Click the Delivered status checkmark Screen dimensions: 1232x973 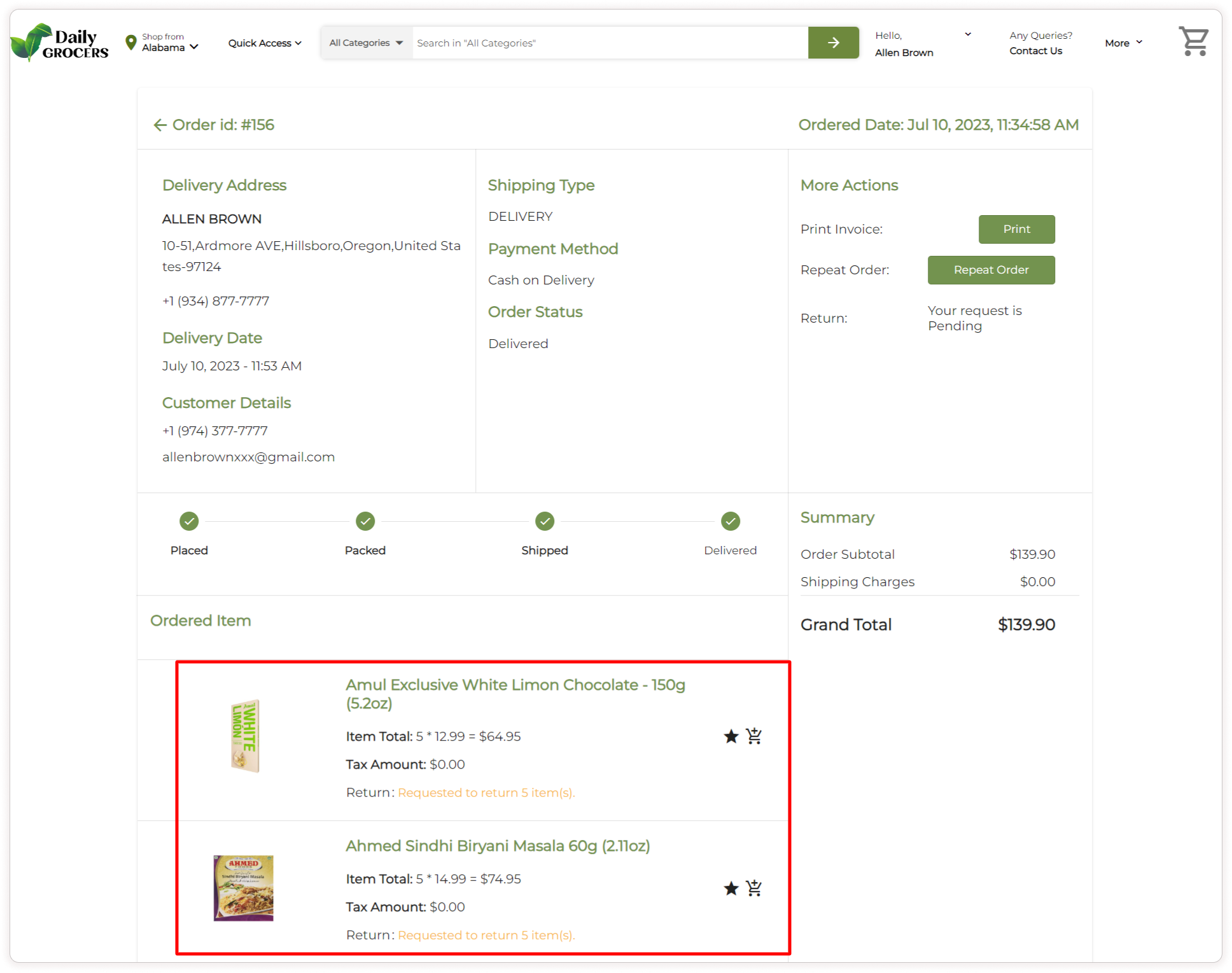pyautogui.click(x=731, y=521)
